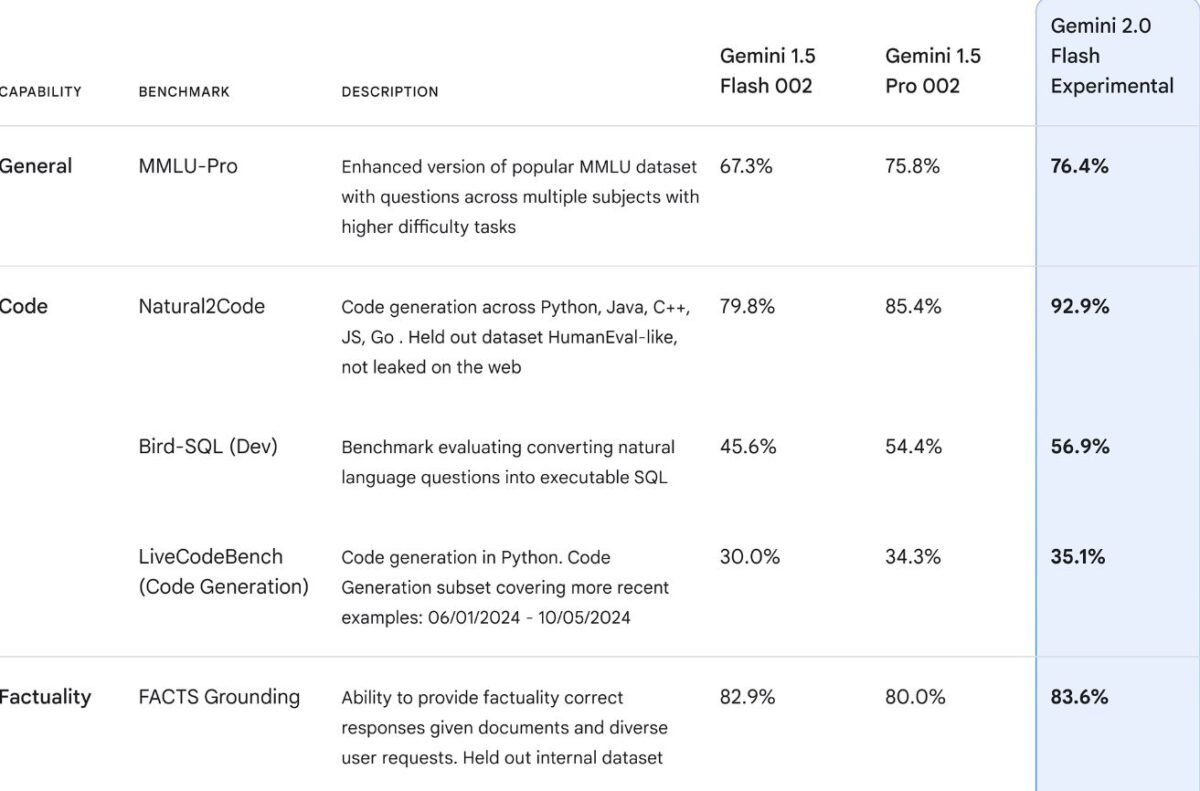Screen dimensions: 1200x791
Task: Select the General capability row label
Action: coord(36,166)
